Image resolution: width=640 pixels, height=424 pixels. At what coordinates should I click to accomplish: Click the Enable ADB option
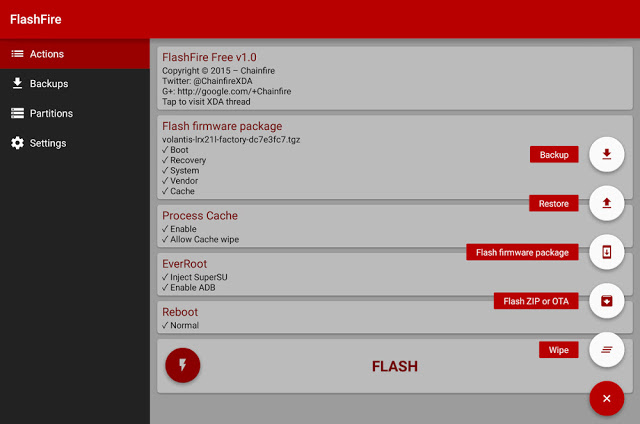tap(189, 287)
